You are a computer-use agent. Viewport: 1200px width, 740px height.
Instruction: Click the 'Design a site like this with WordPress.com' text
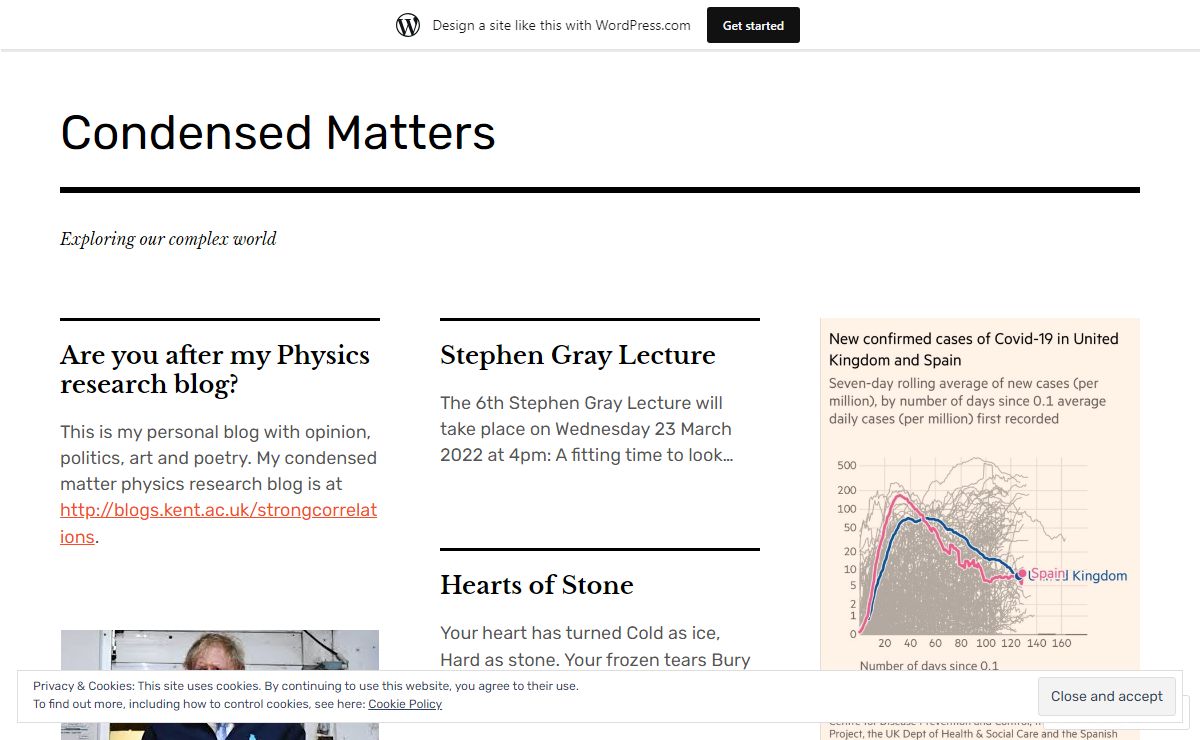coord(561,26)
